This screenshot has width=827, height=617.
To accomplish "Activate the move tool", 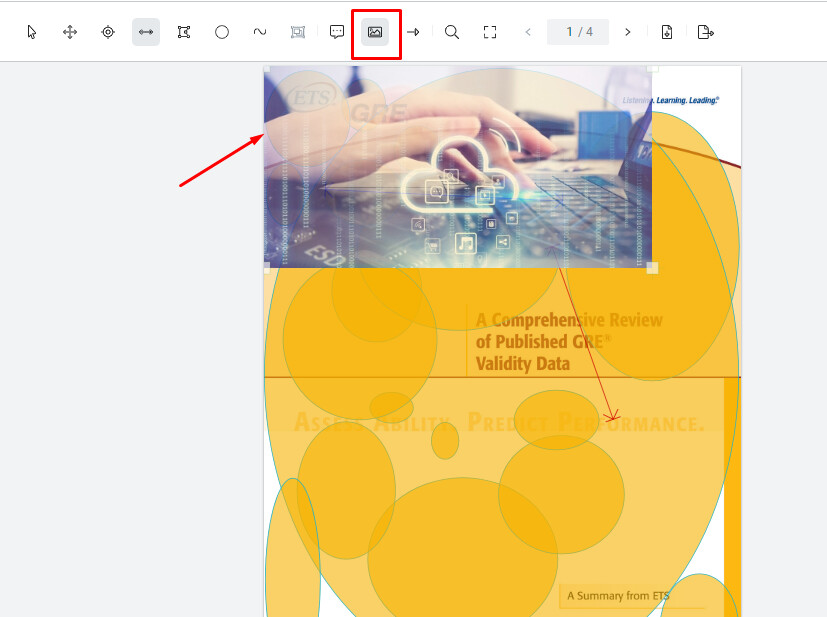I will 69,31.
